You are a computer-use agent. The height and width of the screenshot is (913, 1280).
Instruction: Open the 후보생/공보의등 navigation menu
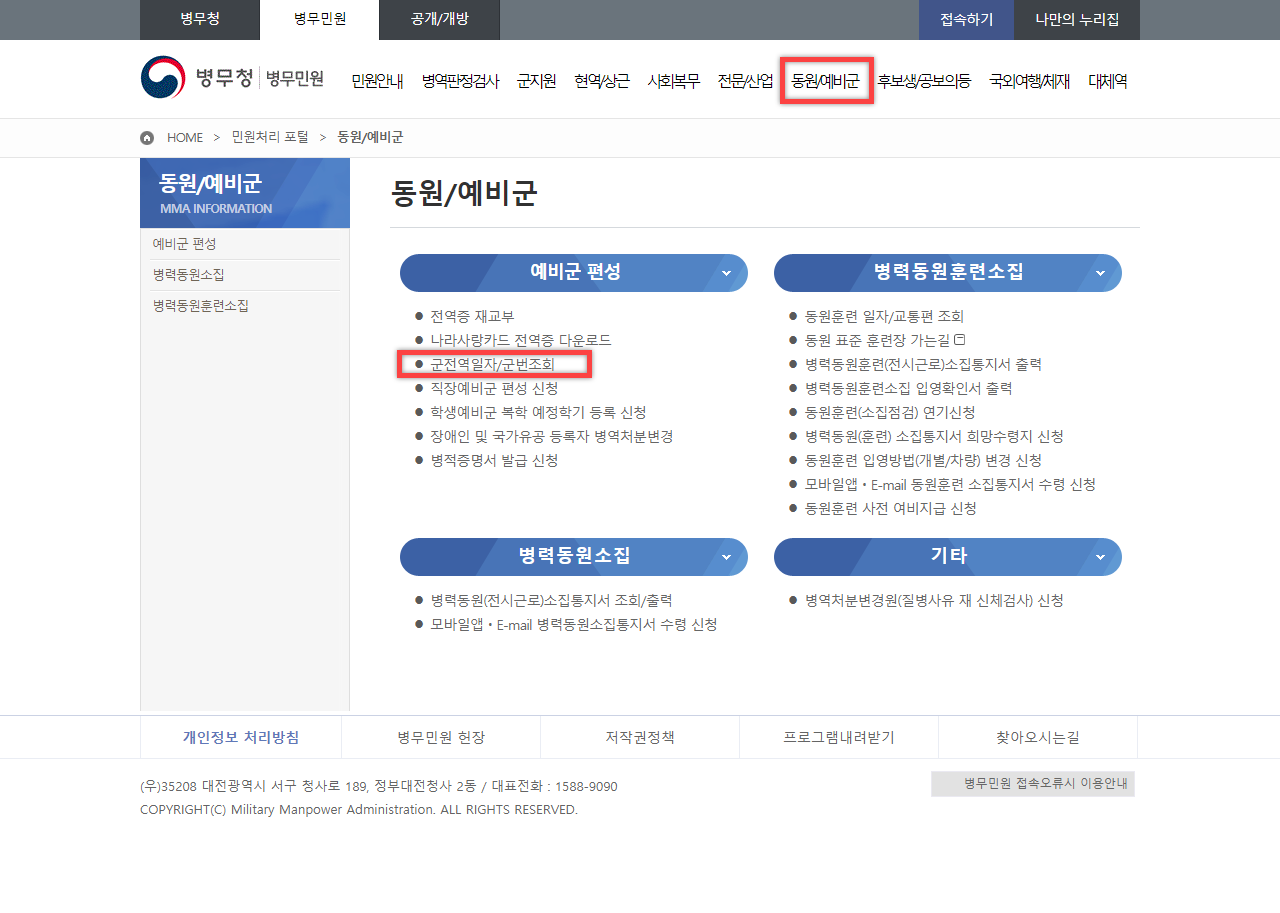[x=924, y=82]
